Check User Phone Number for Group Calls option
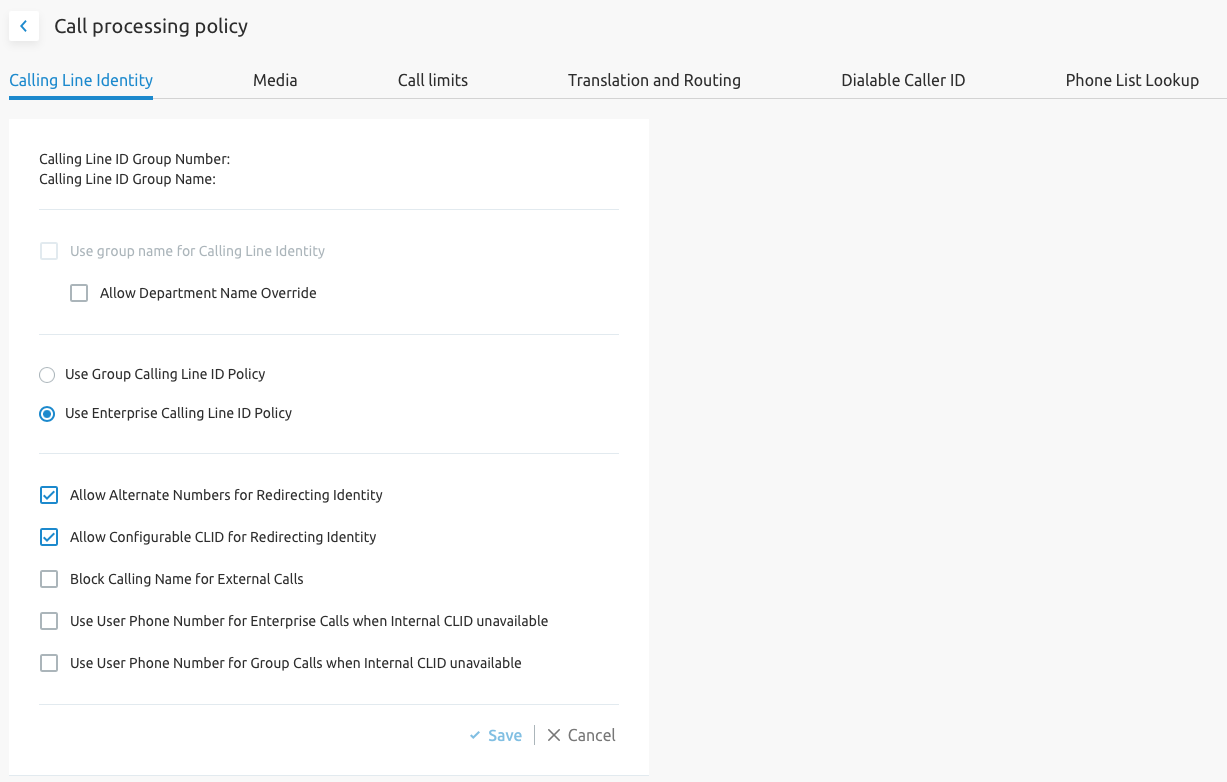This screenshot has width=1227, height=782. pos(49,663)
